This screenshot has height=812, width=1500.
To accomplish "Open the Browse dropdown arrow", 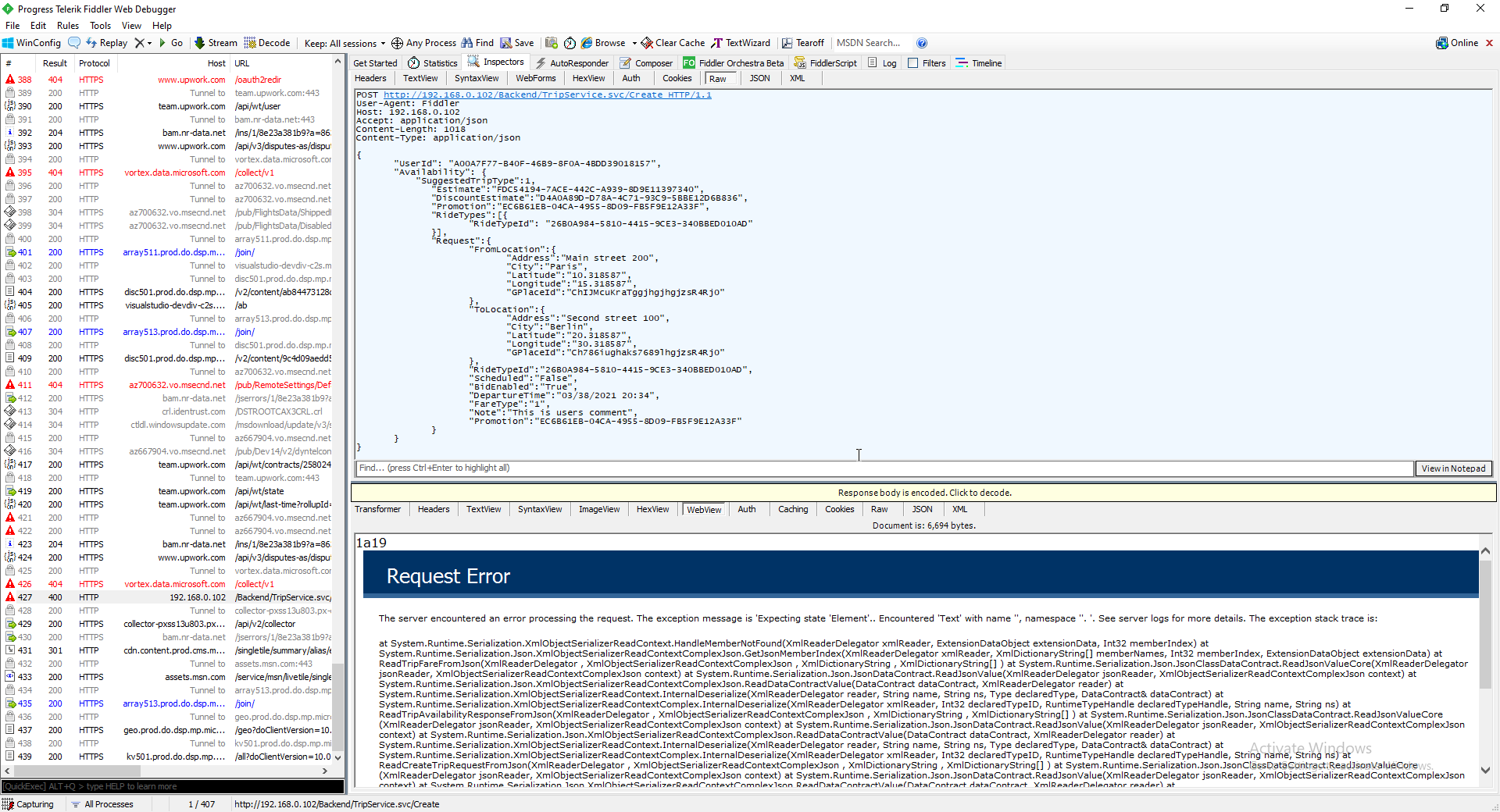I will tap(634, 44).
